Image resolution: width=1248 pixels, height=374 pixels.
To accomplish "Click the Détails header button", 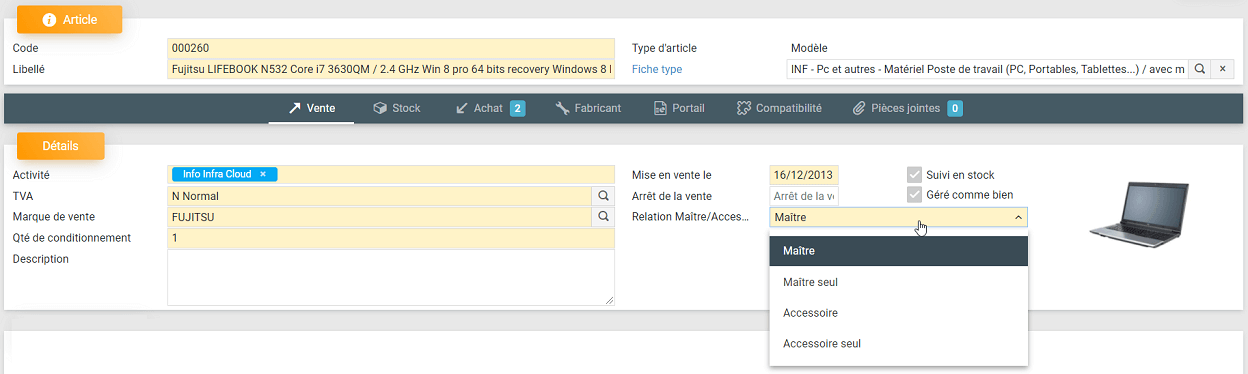I will (x=61, y=146).
